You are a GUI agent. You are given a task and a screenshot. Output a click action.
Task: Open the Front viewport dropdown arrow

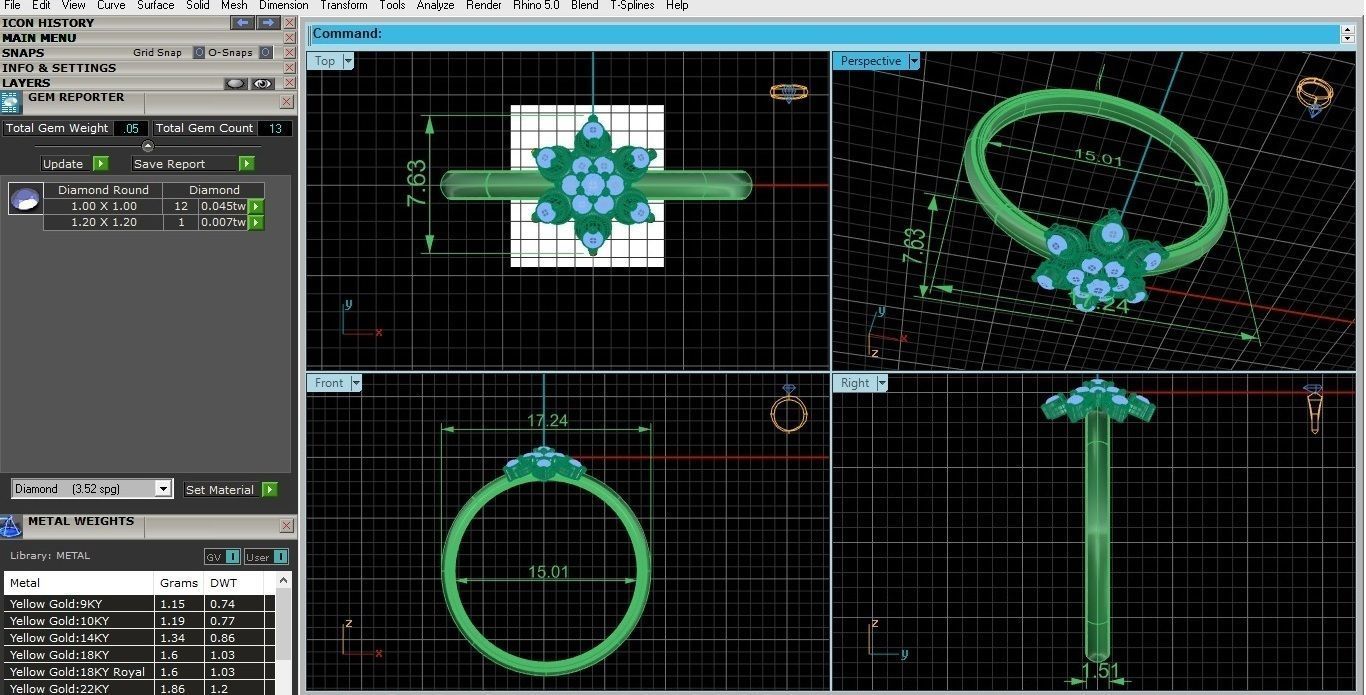[355, 383]
